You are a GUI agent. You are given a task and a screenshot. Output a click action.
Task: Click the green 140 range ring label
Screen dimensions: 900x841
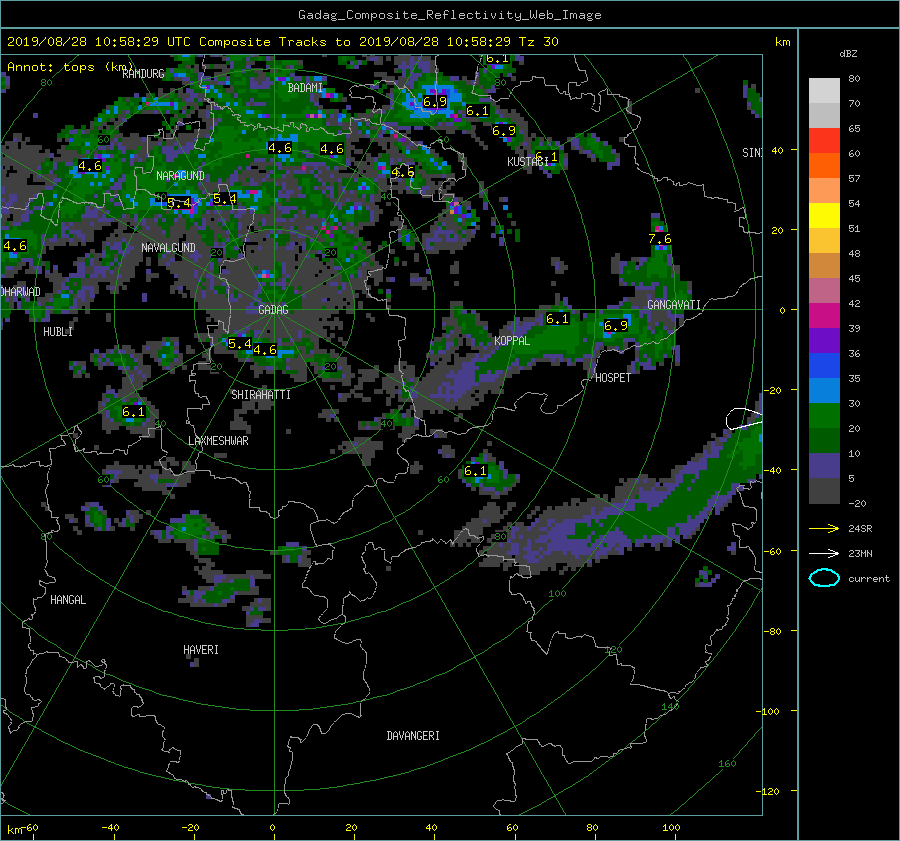click(x=670, y=707)
